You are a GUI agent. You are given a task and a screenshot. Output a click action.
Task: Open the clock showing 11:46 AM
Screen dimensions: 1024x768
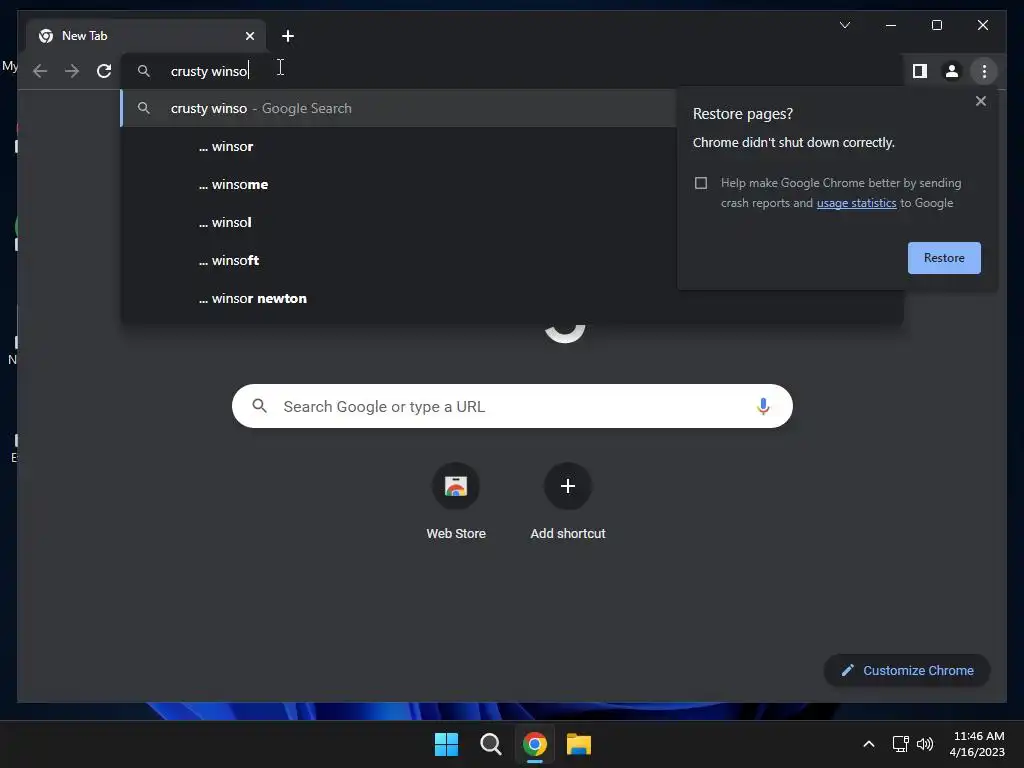point(977,744)
